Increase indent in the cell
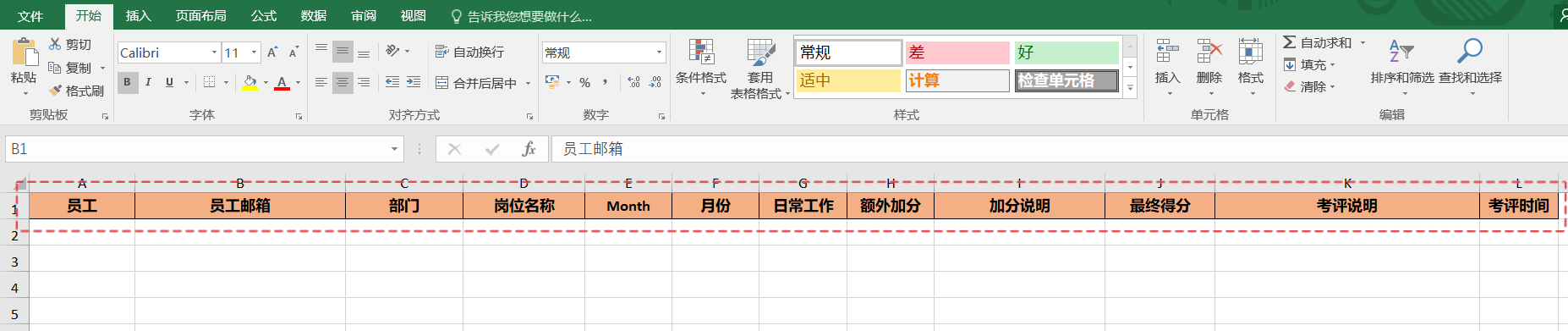 pyautogui.click(x=414, y=82)
